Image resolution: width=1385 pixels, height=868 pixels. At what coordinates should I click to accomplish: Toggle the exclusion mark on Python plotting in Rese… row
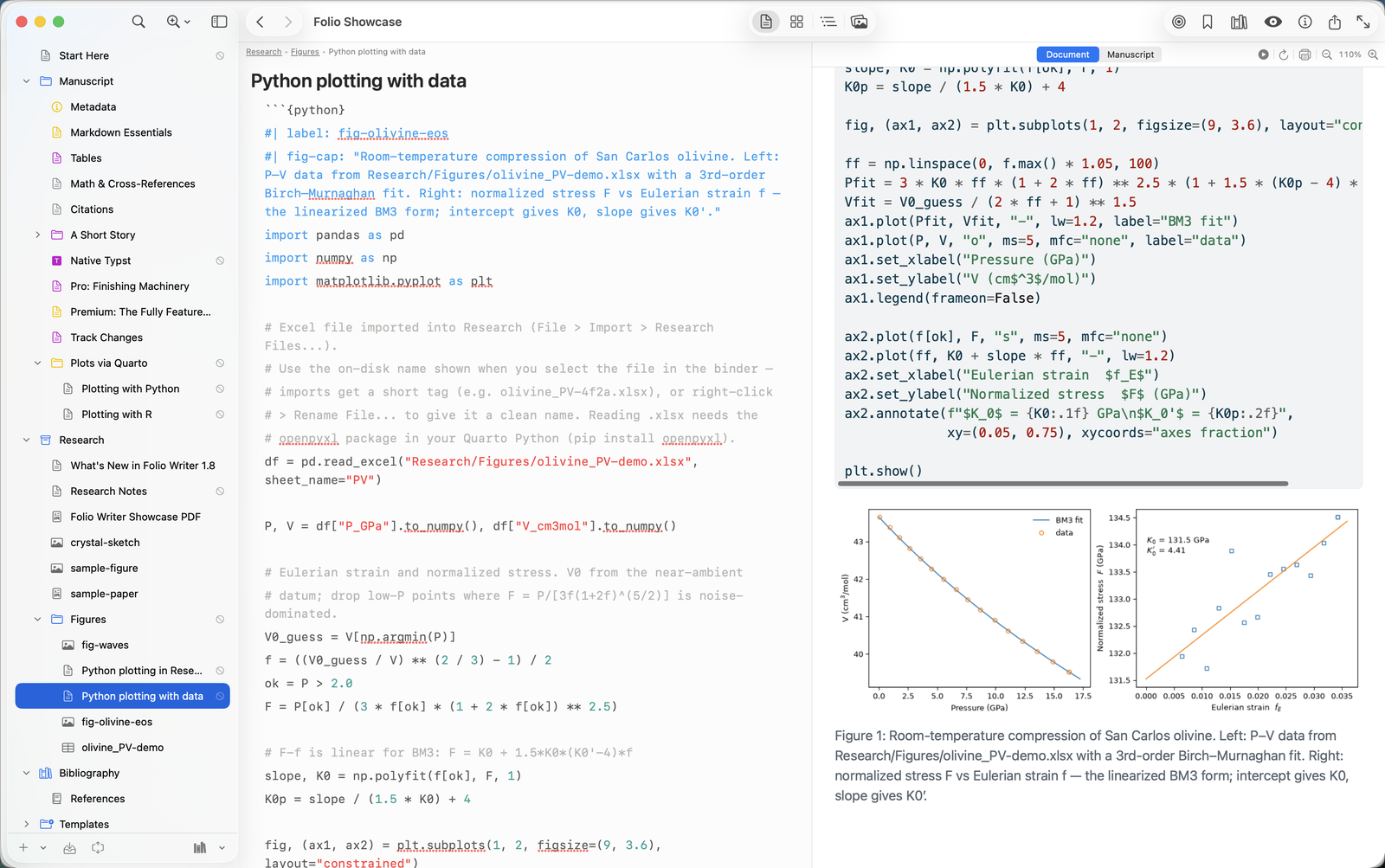tap(220, 671)
